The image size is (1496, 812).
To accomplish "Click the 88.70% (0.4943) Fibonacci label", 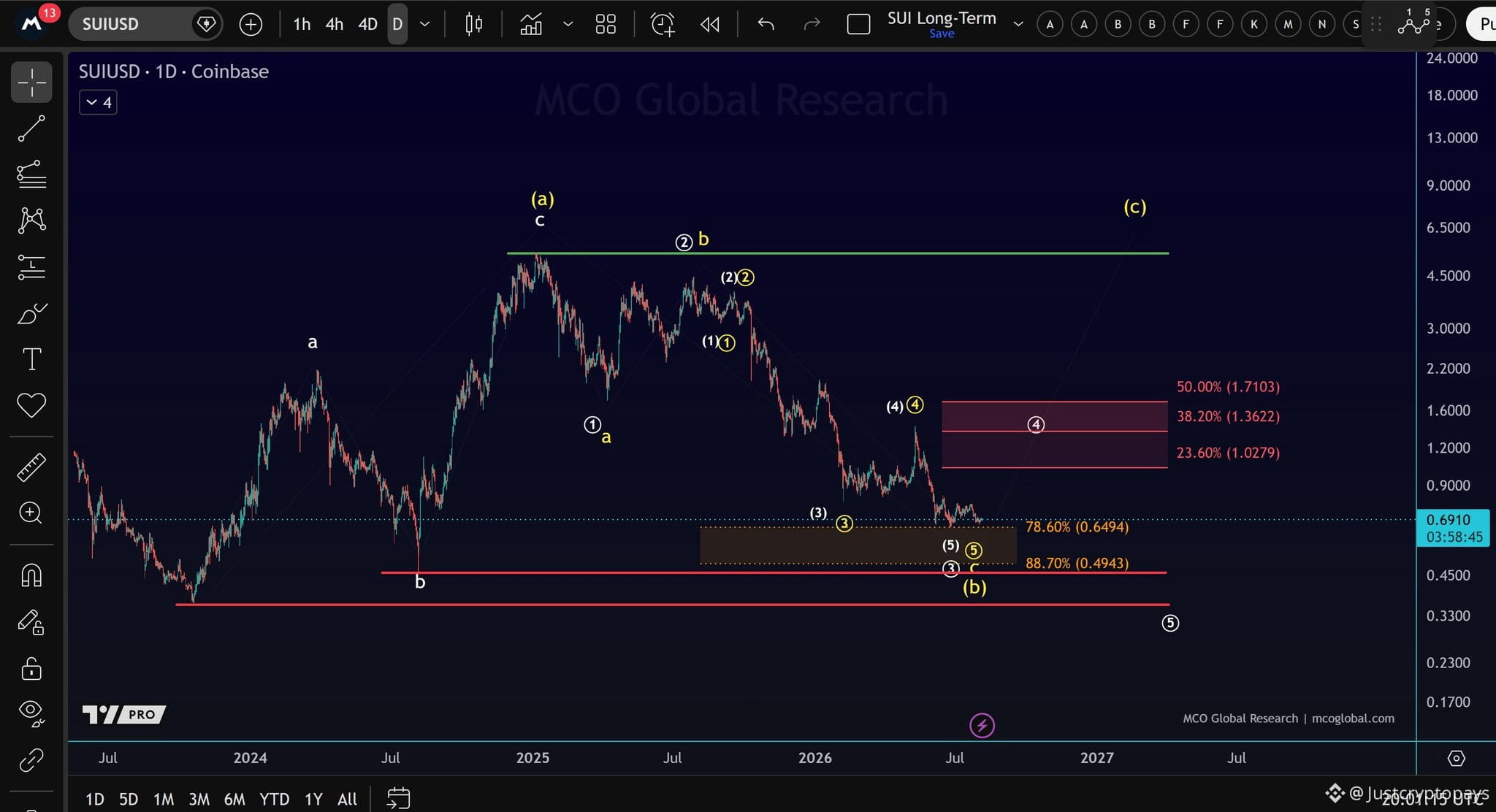I will [x=1077, y=563].
